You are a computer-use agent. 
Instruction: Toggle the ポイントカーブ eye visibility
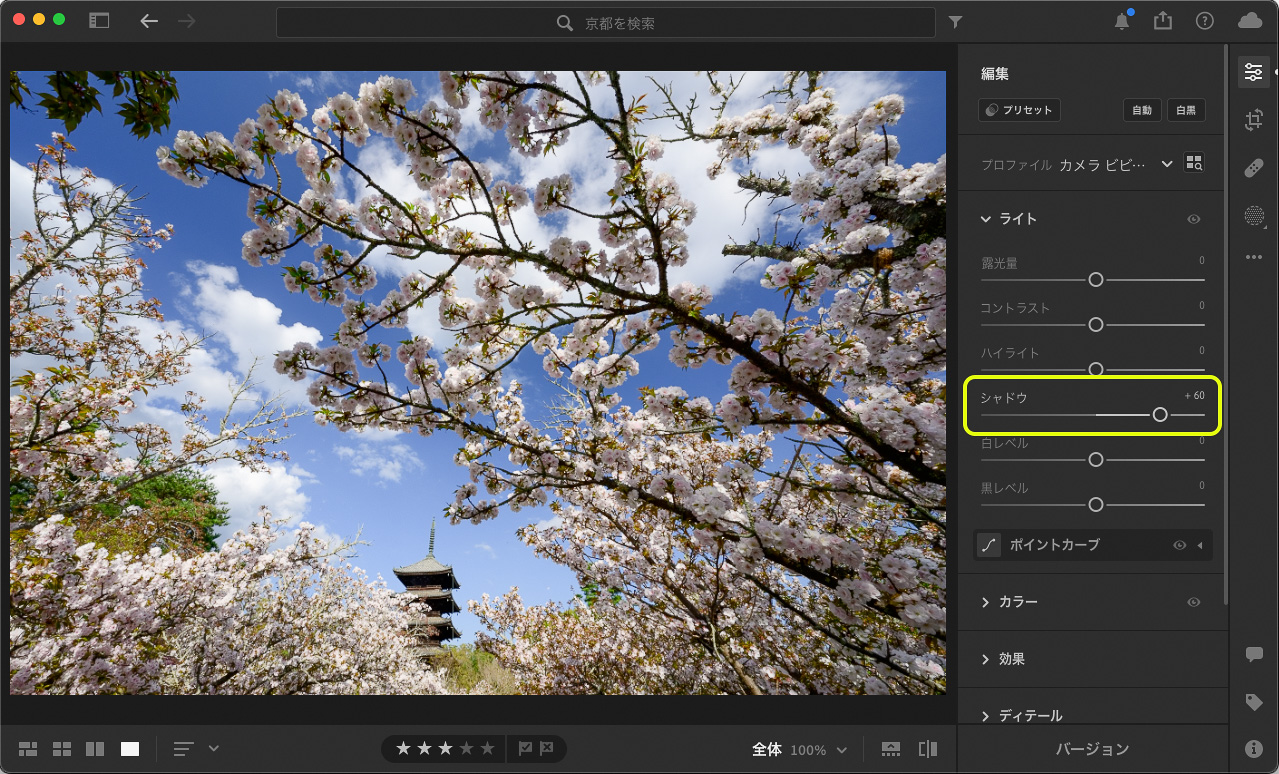coord(1180,545)
